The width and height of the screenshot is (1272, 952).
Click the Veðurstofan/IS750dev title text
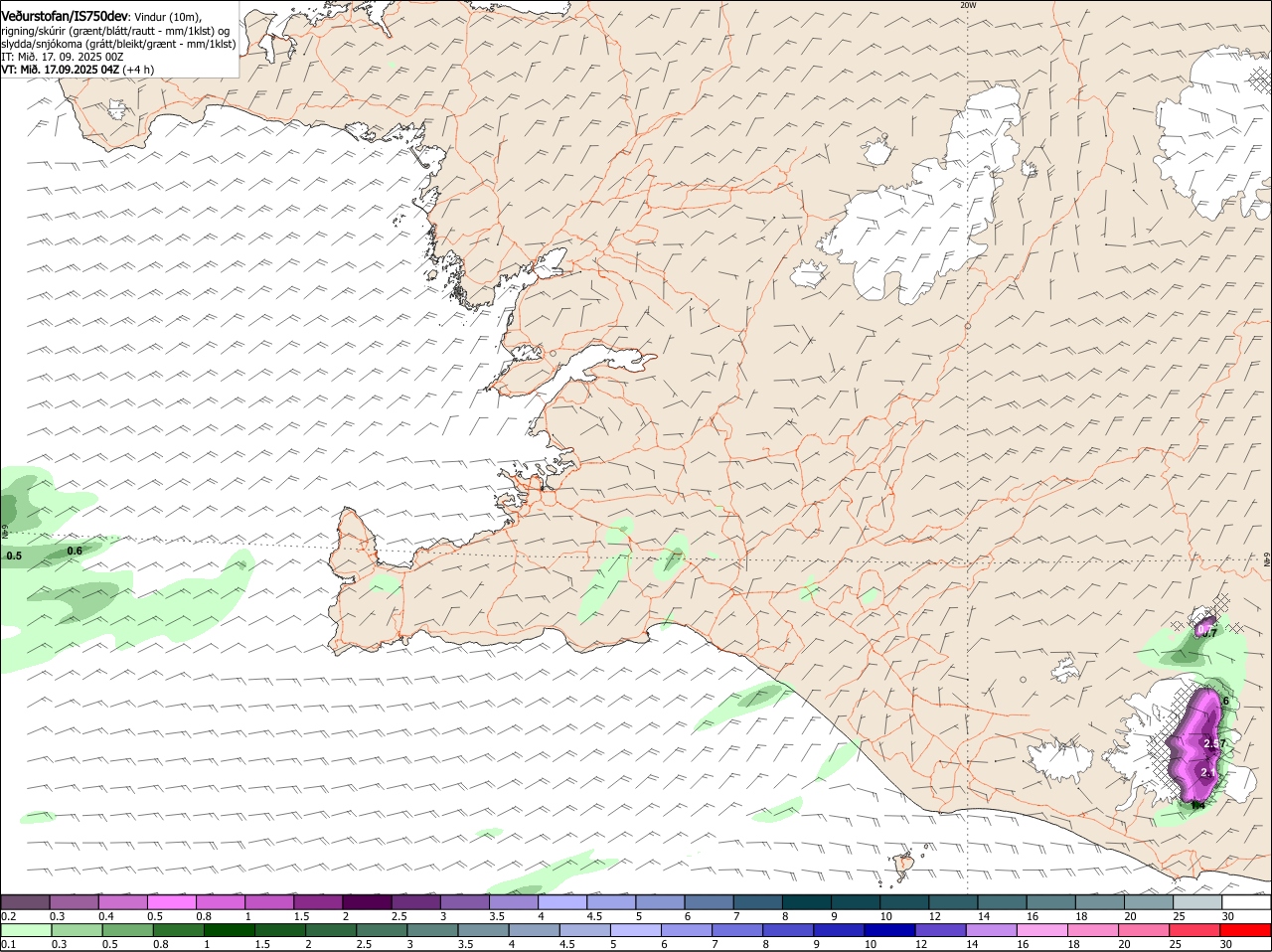pyautogui.click(x=65, y=16)
